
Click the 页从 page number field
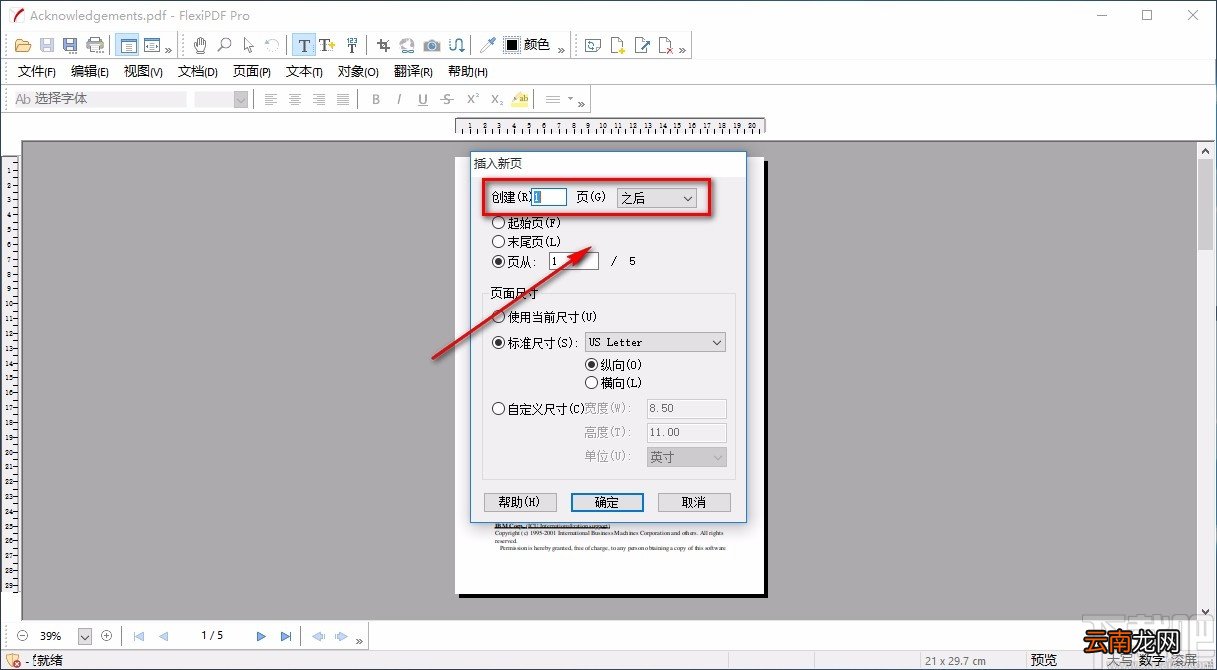pyautogui.click(x=574, y=261)
